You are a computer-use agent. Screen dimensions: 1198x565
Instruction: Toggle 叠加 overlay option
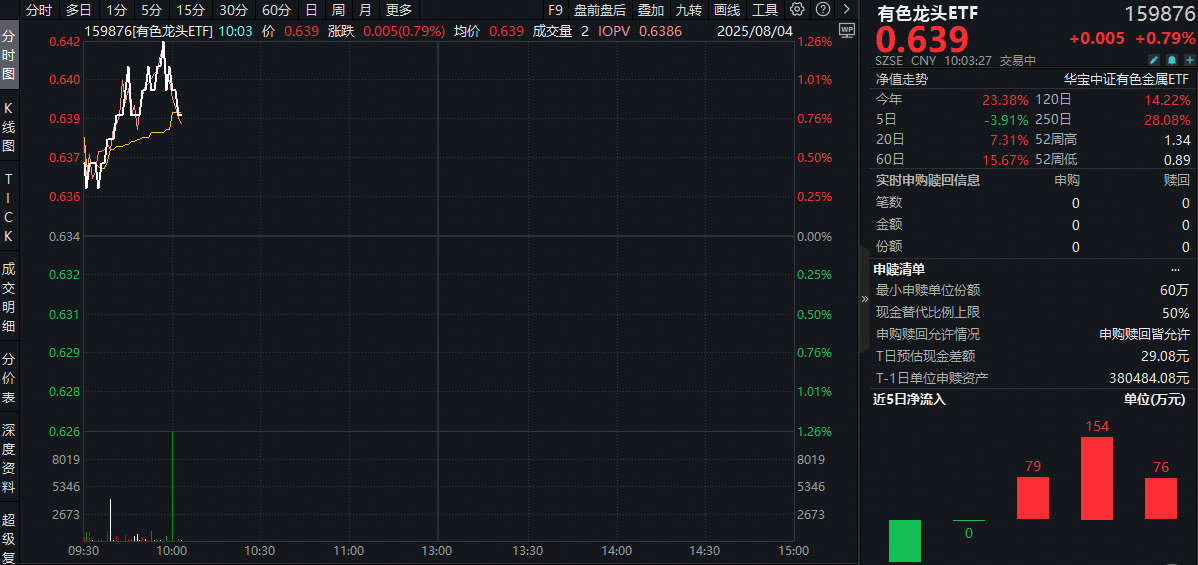click(x=650, y=10)
